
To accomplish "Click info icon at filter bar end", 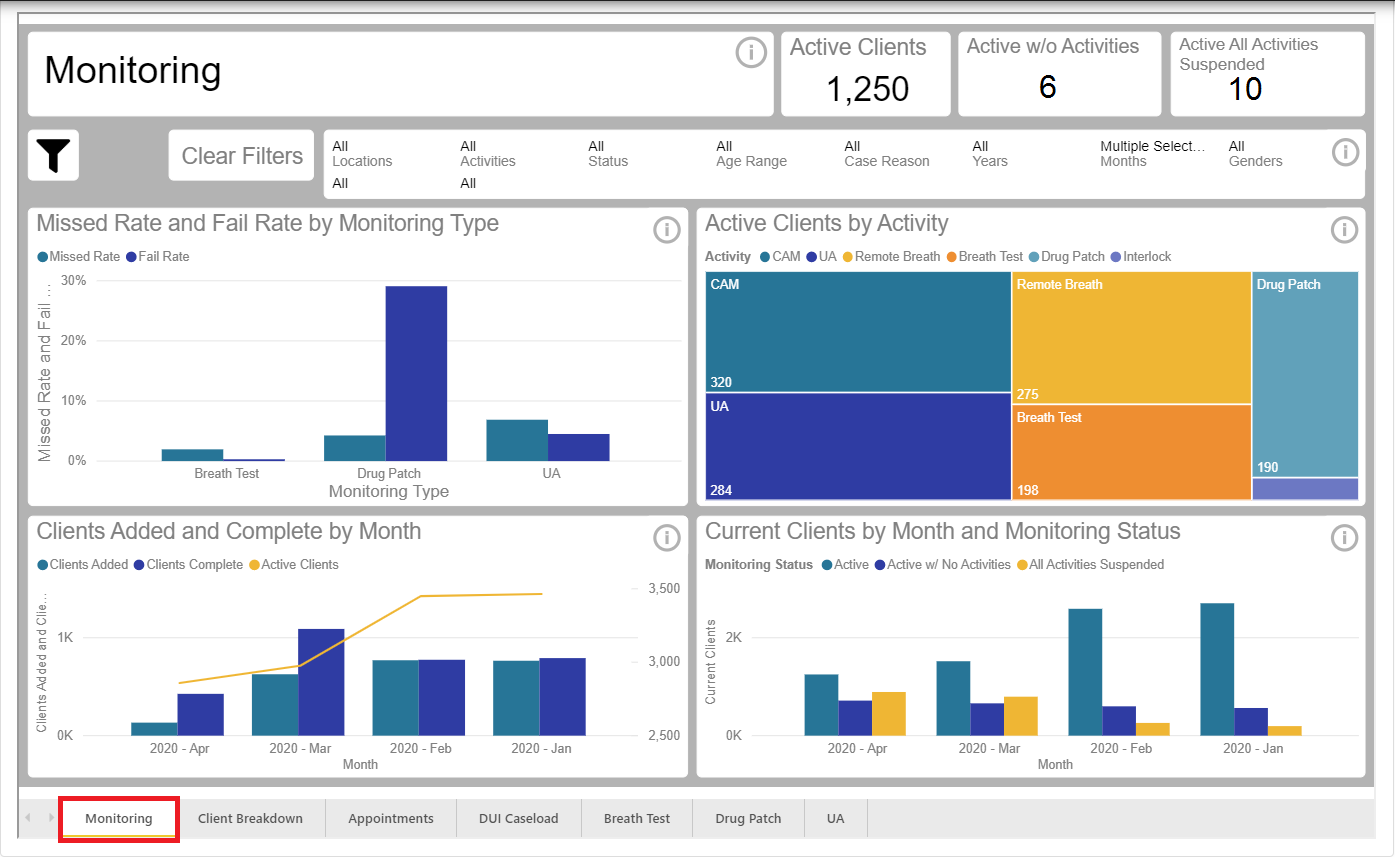I will point(1346,152).
